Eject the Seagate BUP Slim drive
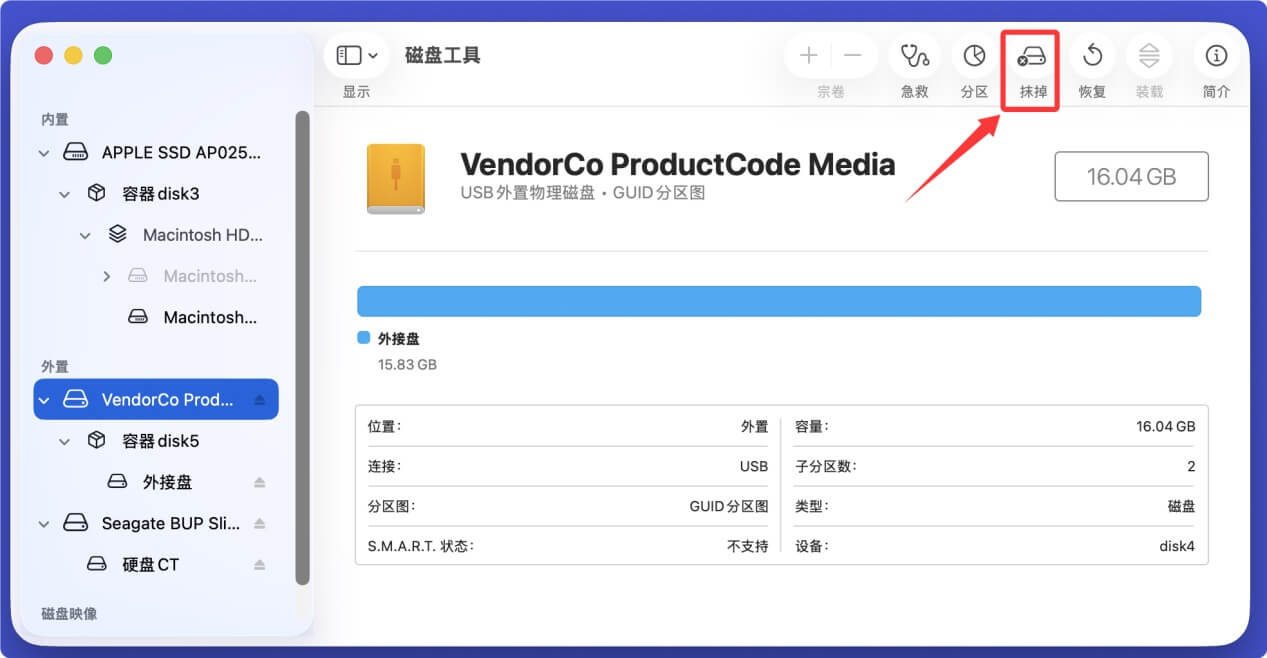The height and width of the screenshot is (658, 1267). 258,522
